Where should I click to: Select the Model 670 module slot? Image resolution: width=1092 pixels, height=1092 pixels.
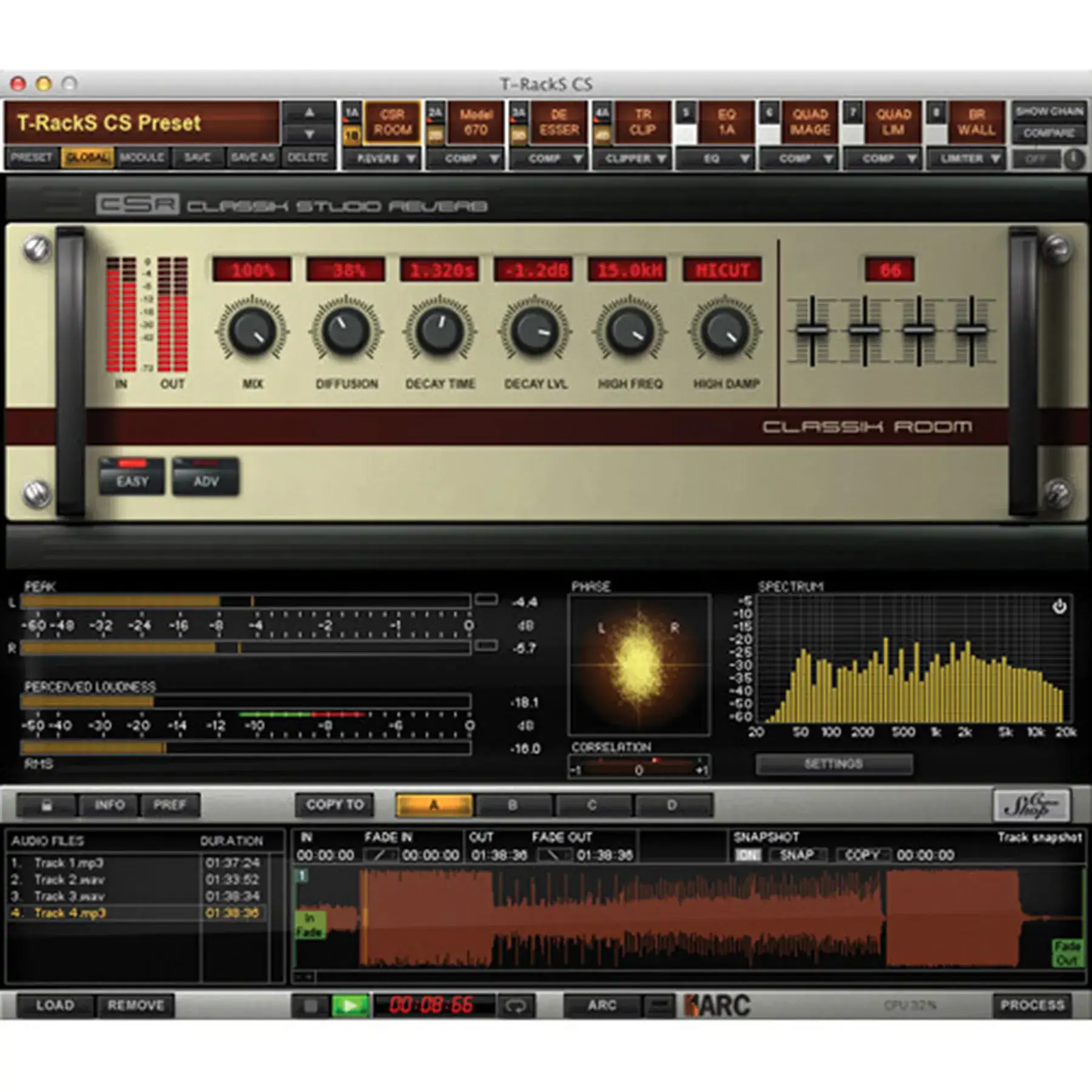click(x=476, y=123)
